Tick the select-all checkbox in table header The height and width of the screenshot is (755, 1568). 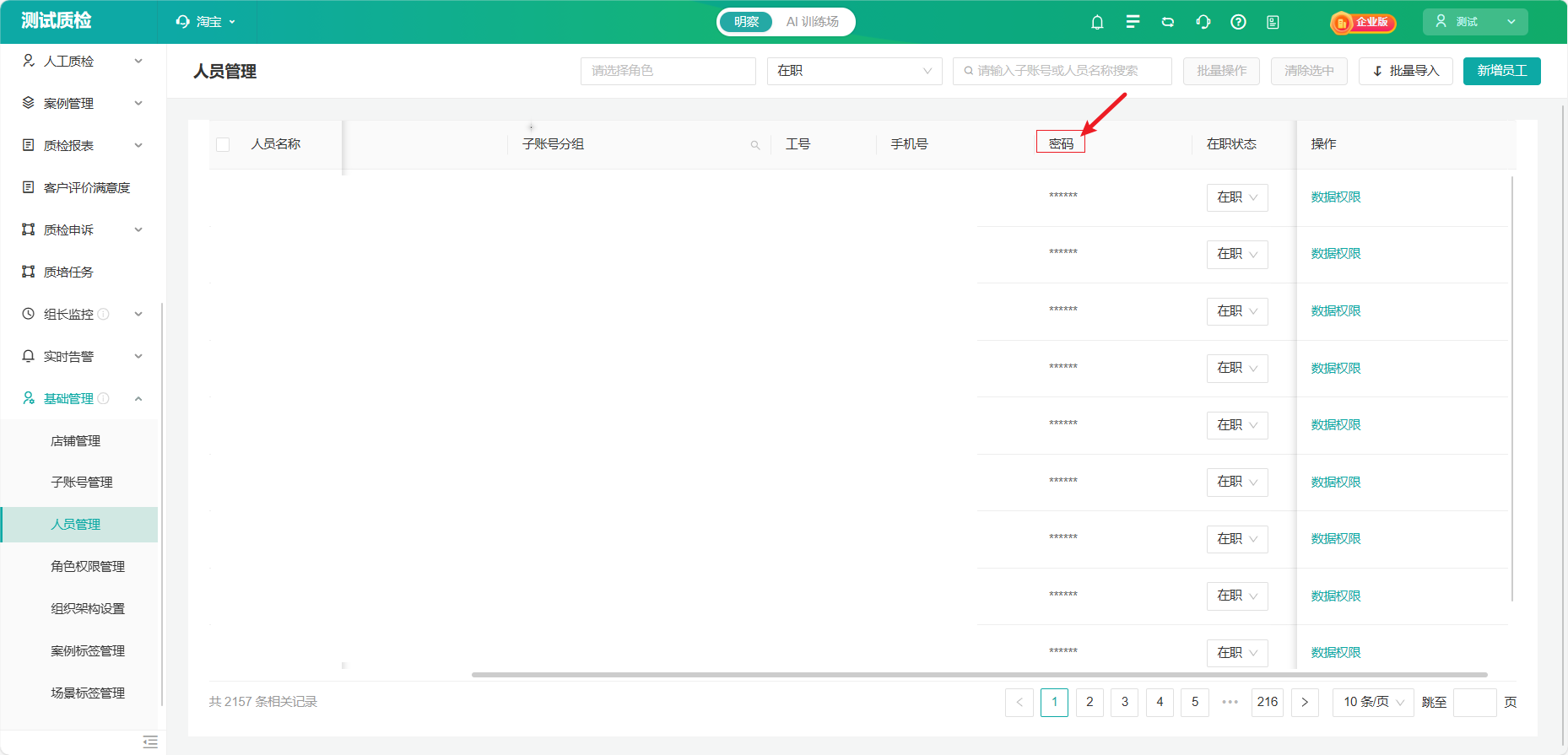[223, 144]
